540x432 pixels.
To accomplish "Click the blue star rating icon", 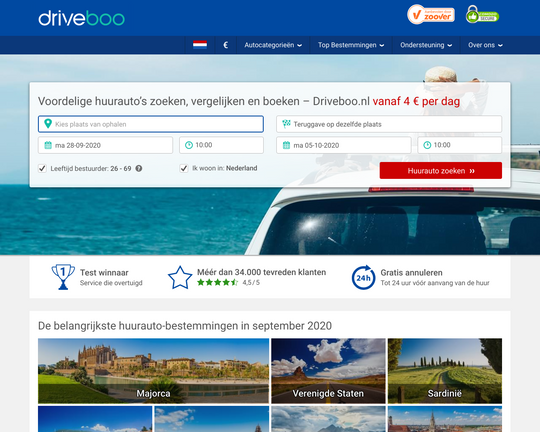I will [180, 277].
